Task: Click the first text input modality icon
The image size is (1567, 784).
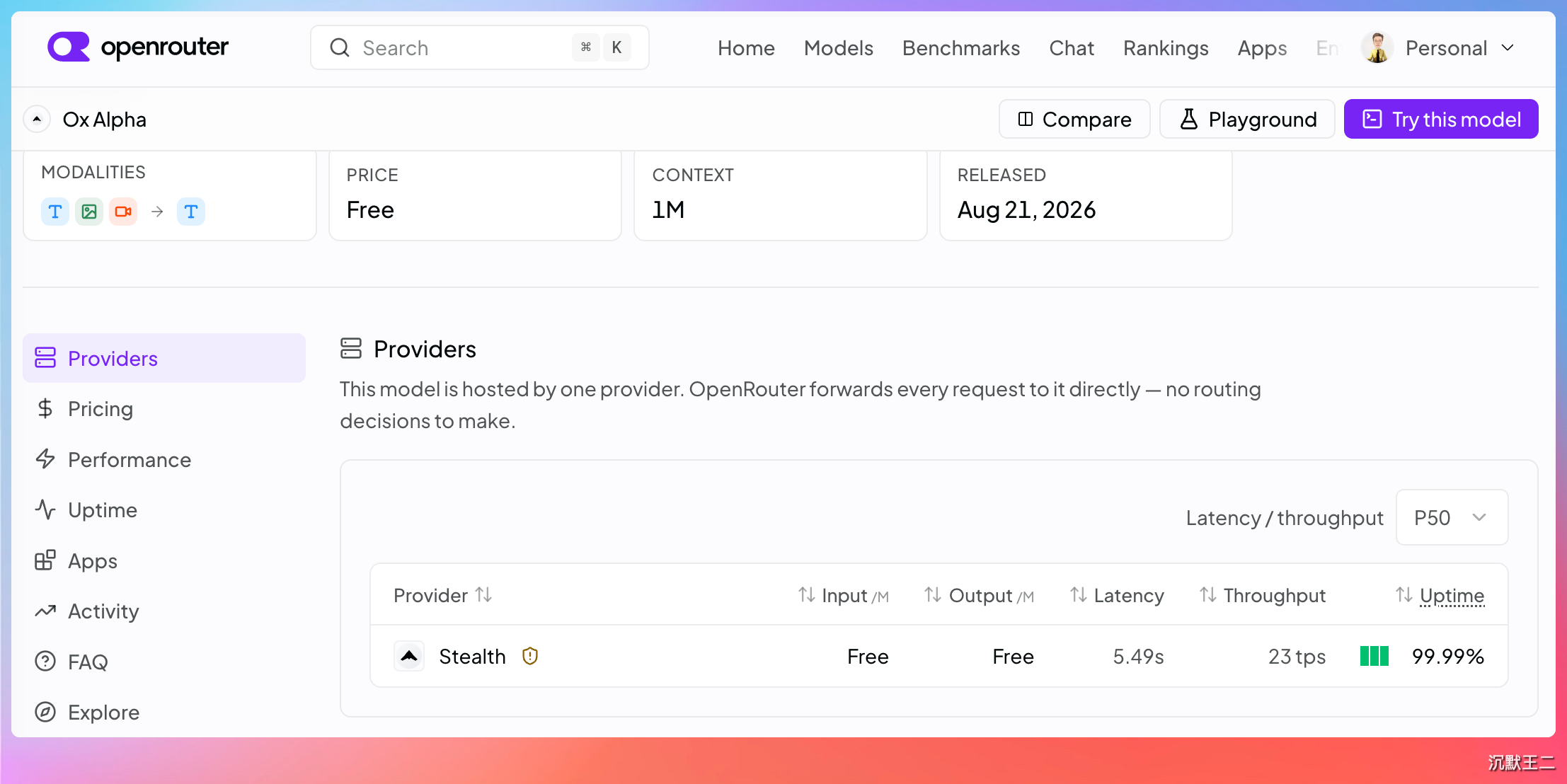Action: click(x=55, y=212)
